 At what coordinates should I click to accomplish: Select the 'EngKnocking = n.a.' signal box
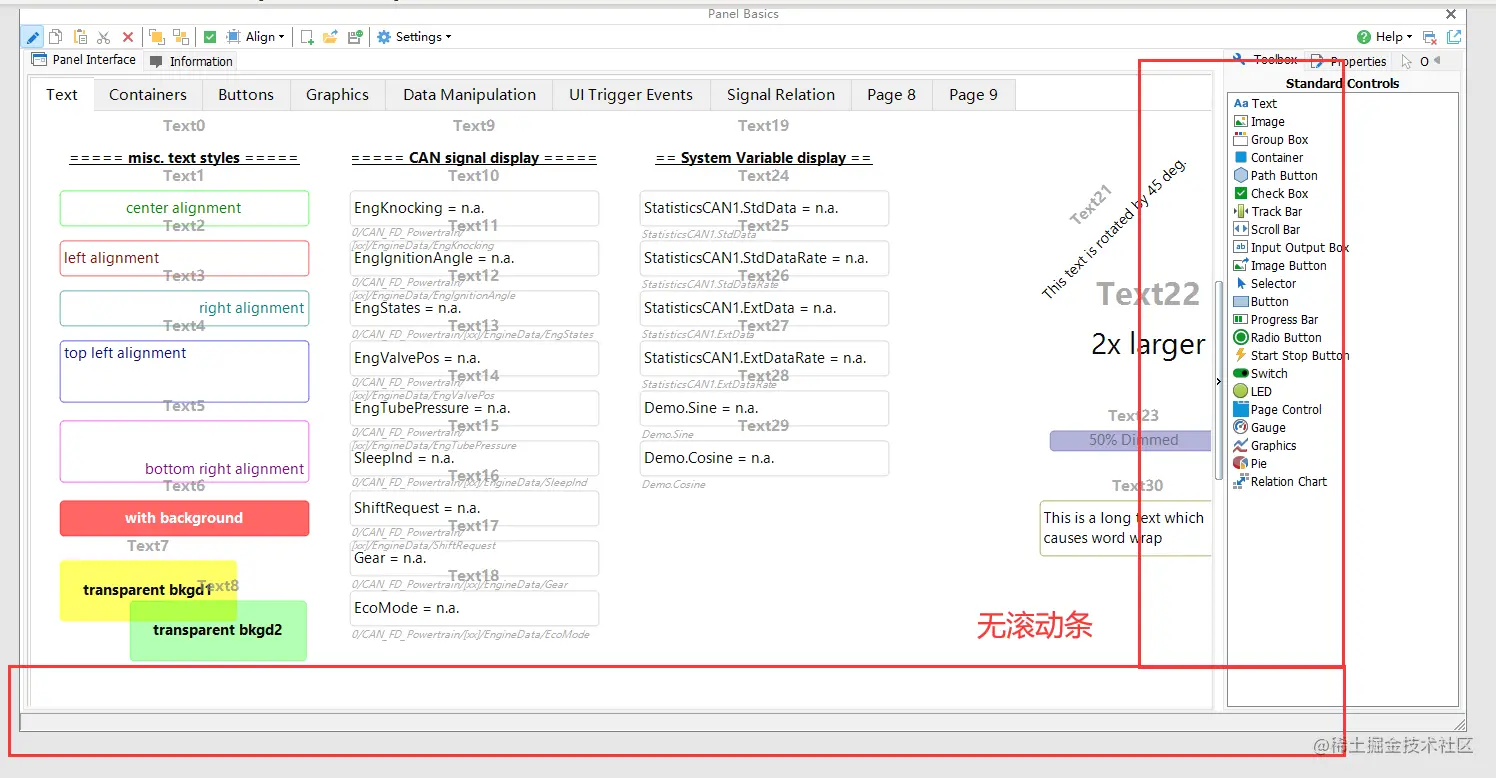474,208
